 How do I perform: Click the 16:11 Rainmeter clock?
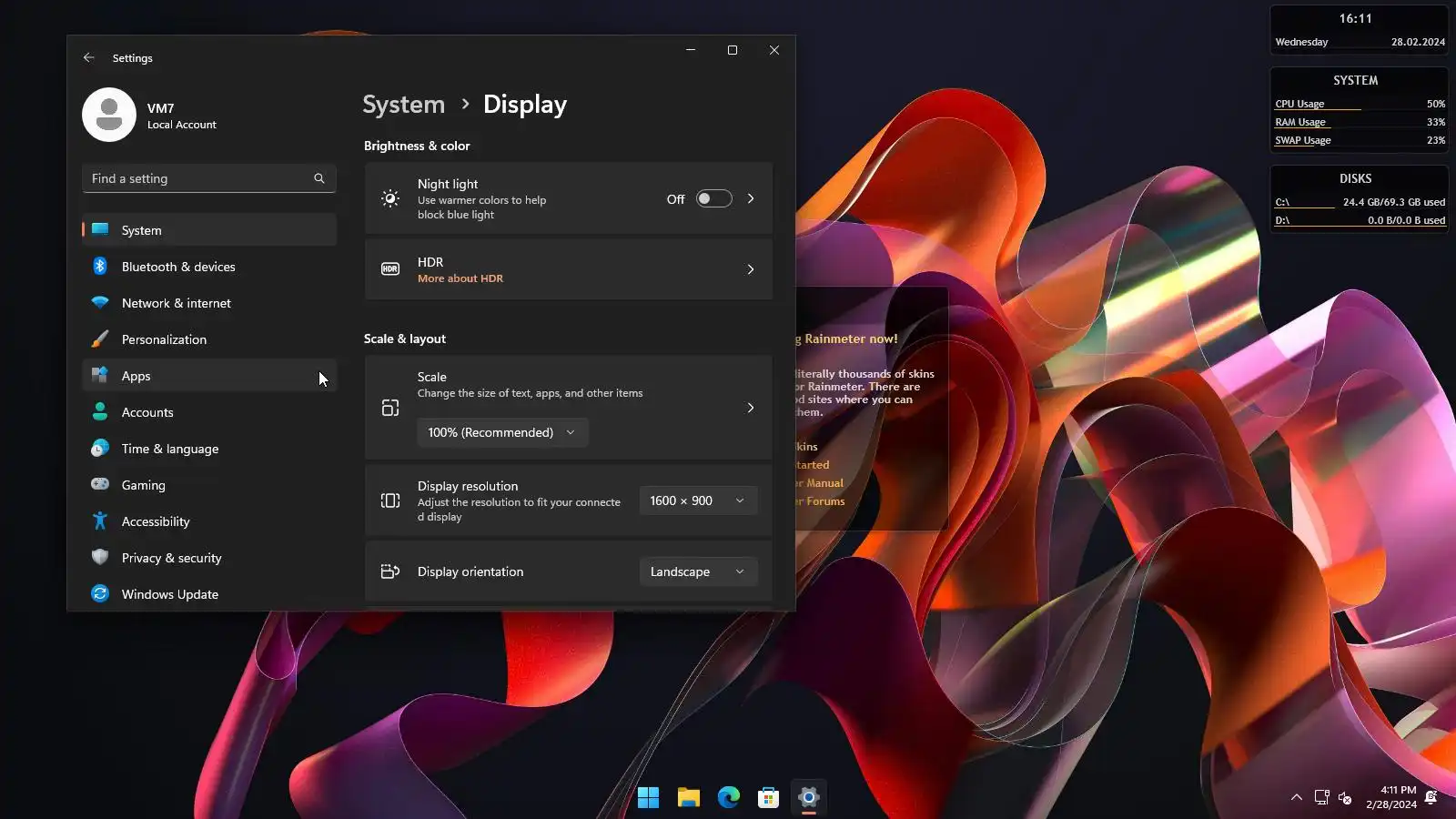(1355, 18)
